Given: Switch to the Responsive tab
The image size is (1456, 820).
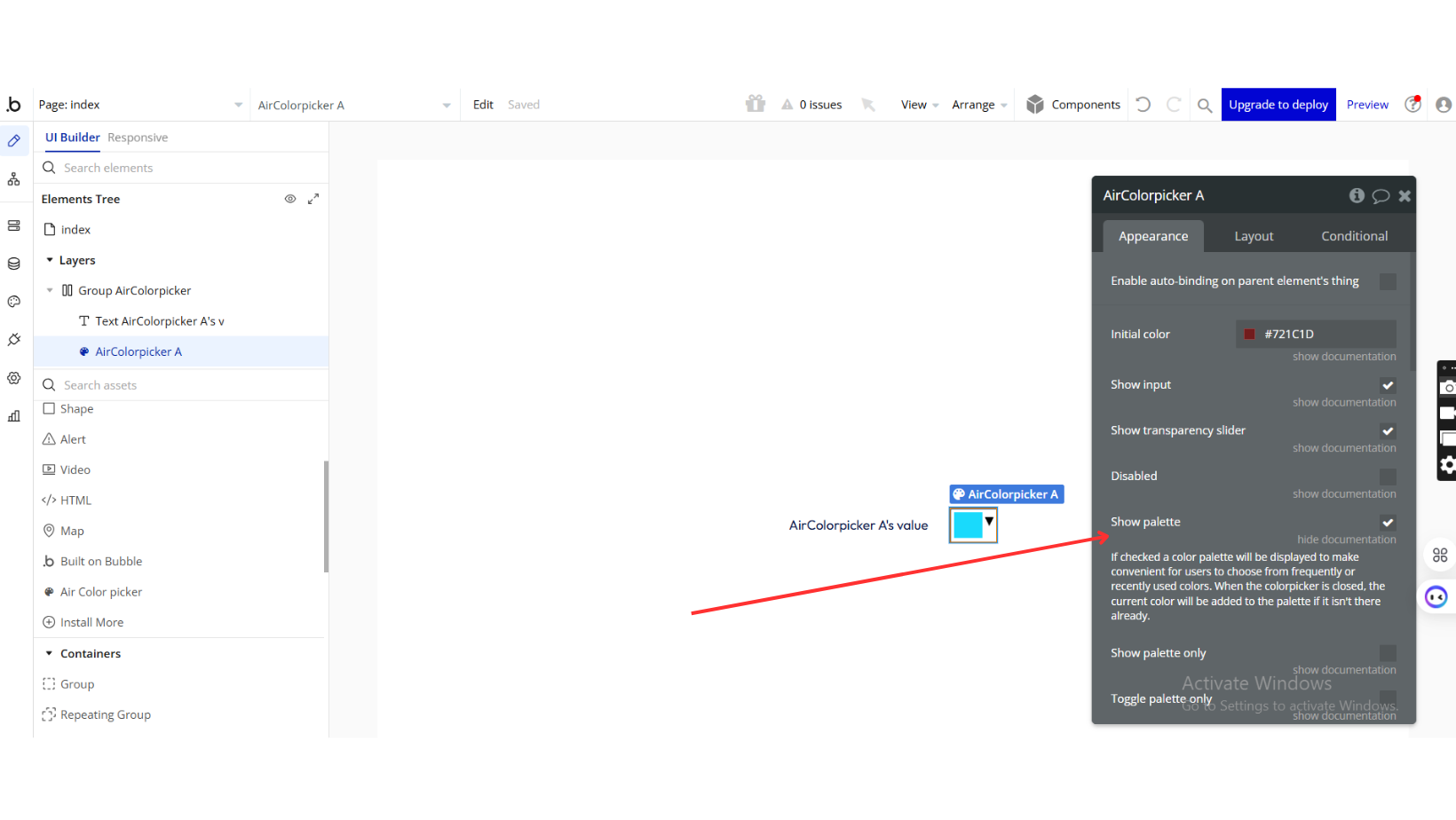Looking at the screenshot, I should tap(138, 138).
